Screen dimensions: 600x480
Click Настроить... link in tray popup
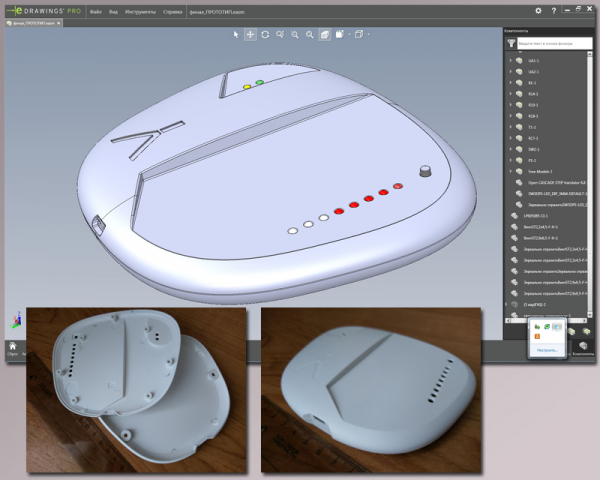click(x=547, y=350)
